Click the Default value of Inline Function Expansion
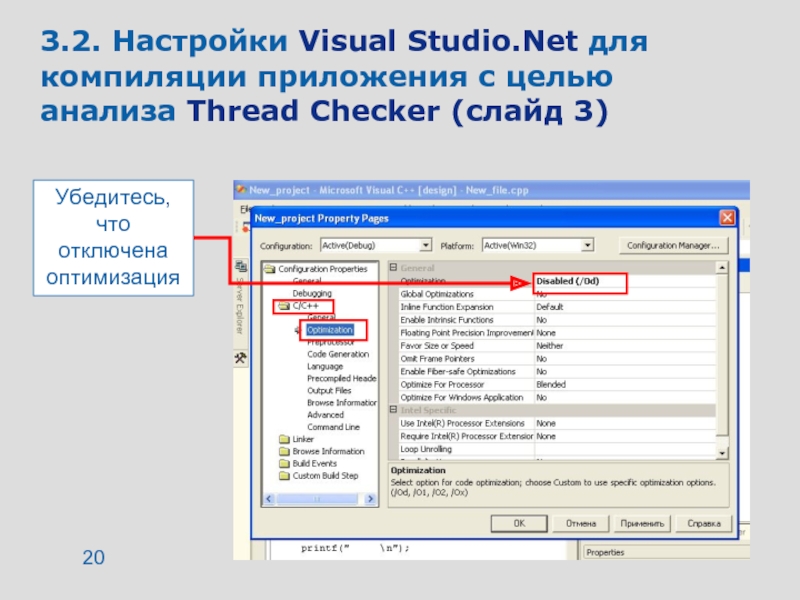 pos(549,307)
